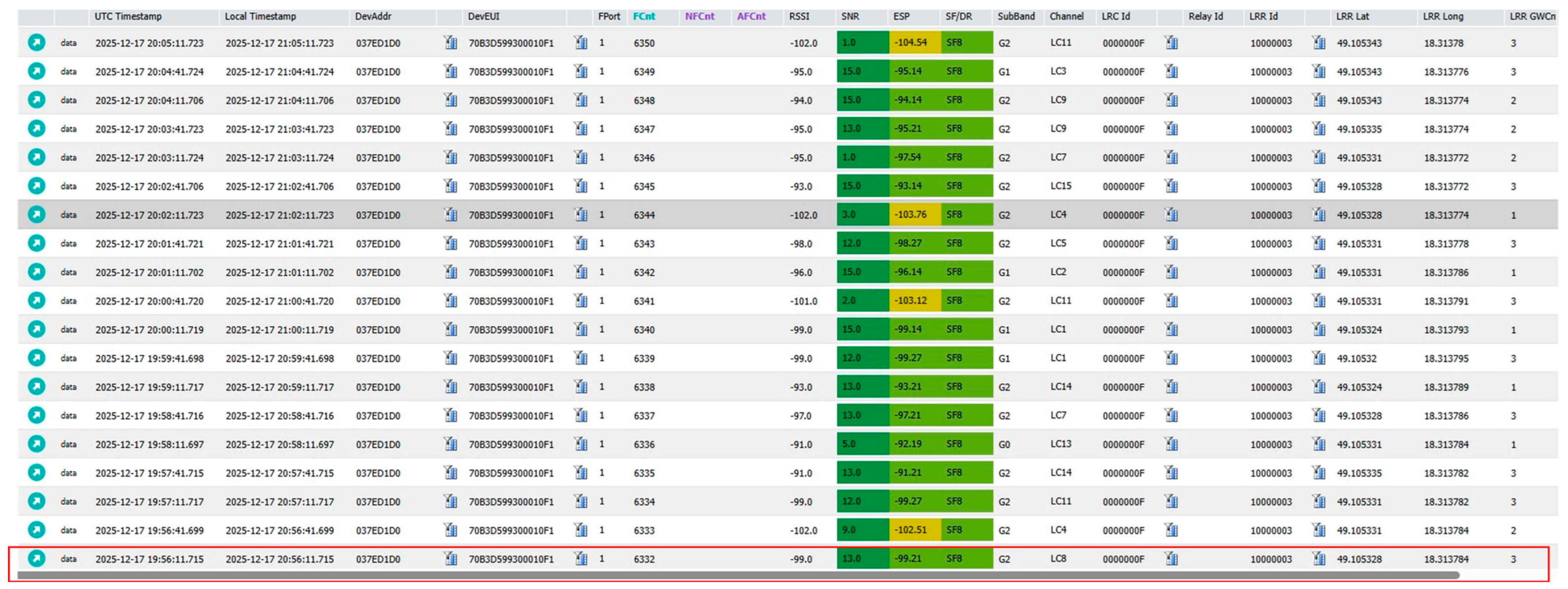Filter by LRR Id icon in the FCnt 6349 row
Screen dimensions: 1568x589
[x=1319, y=71]
